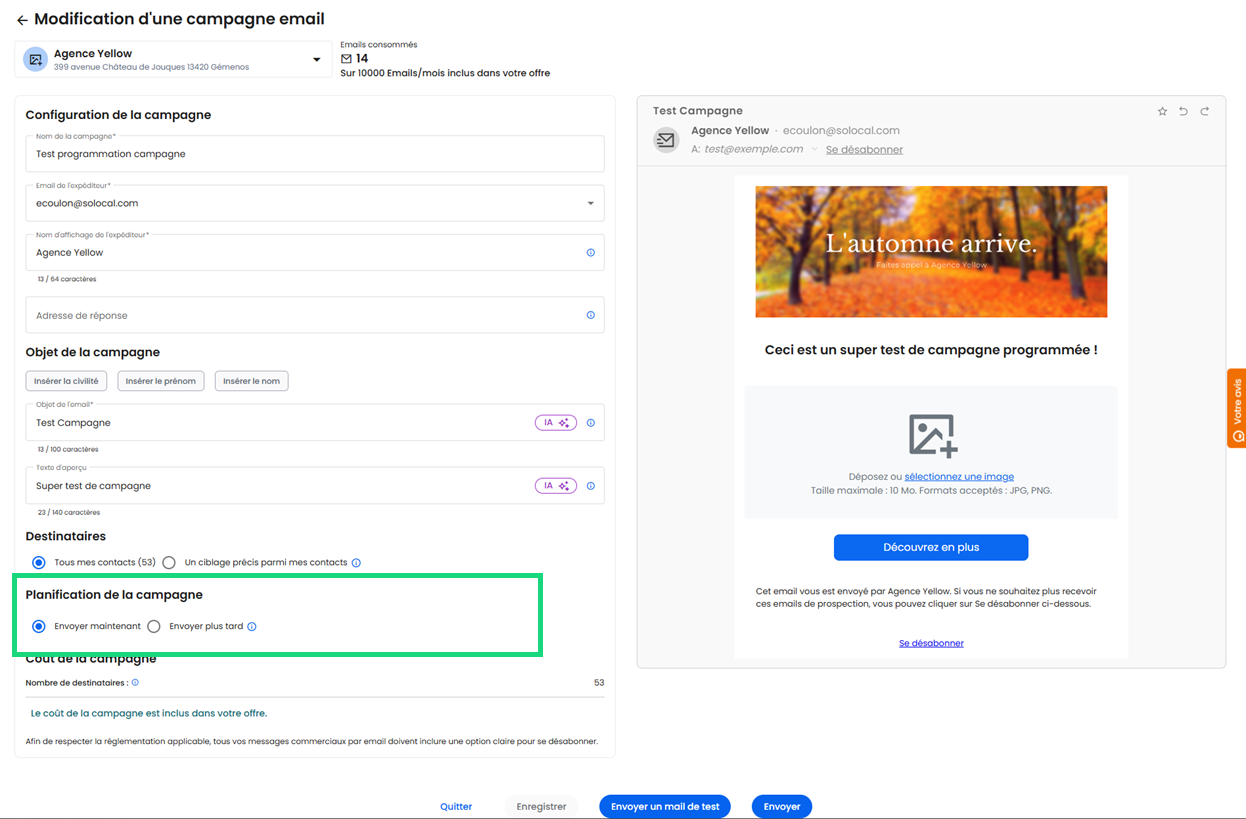Image resolution: width=1246 pixels, height=819 pixels.
Task: Click info icon next to Envoyer plus tard
Action: [252, 627]
